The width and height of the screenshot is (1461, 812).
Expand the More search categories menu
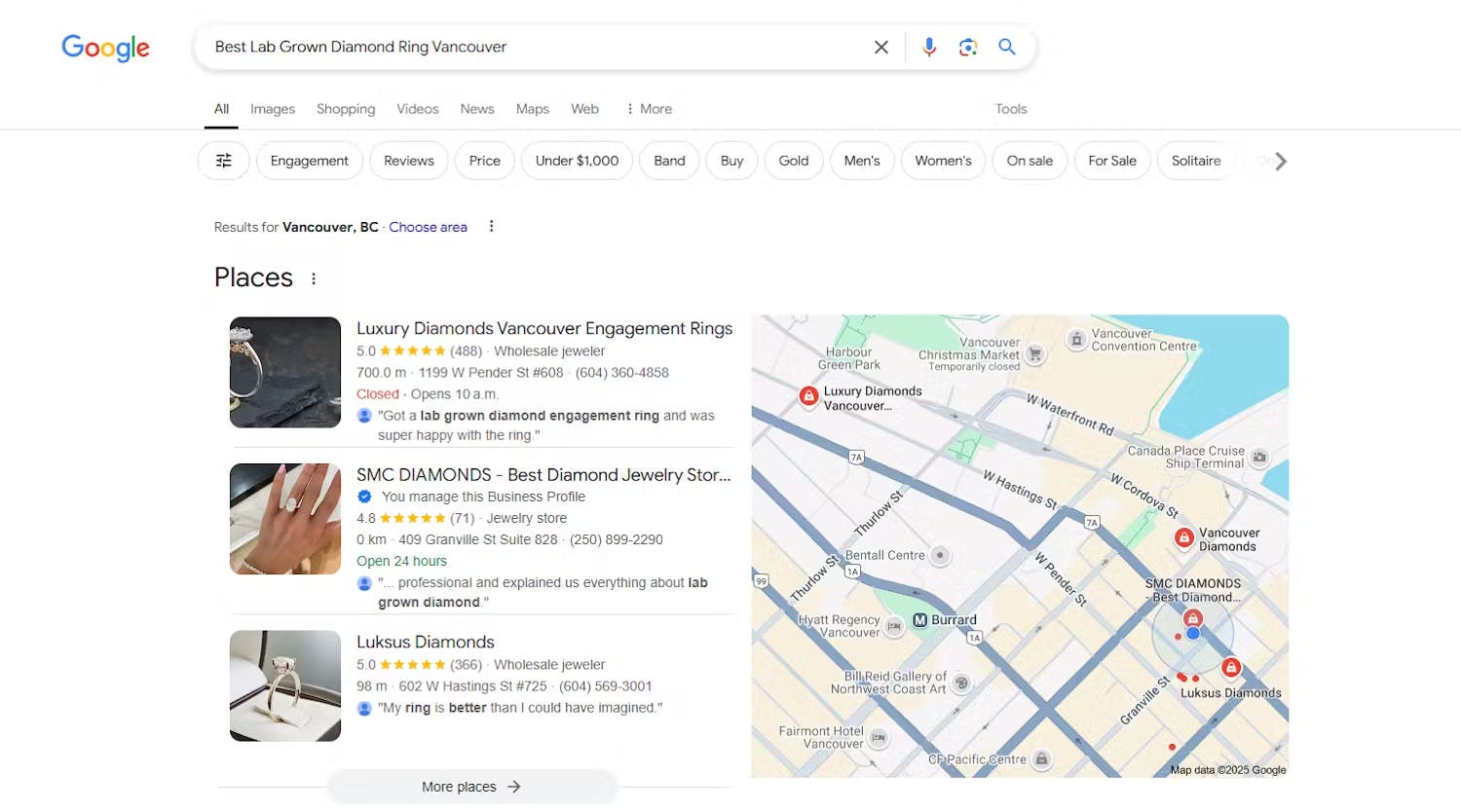pyautogui.click(x=649, y=109)
